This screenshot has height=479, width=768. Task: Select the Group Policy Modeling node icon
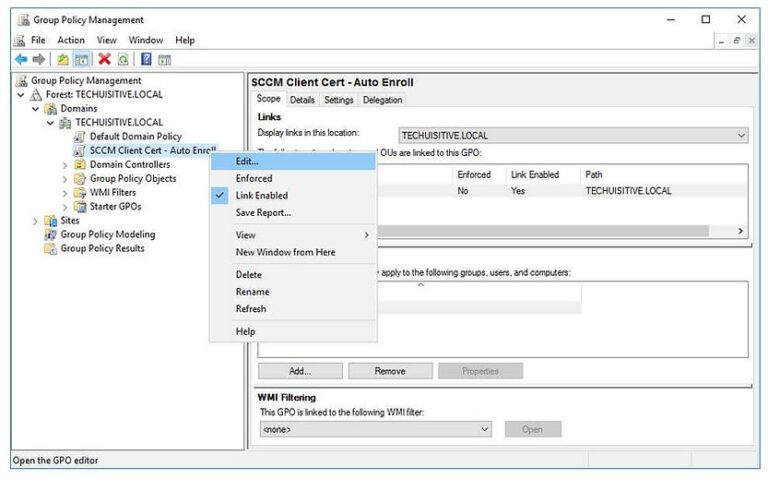(50, 235)
